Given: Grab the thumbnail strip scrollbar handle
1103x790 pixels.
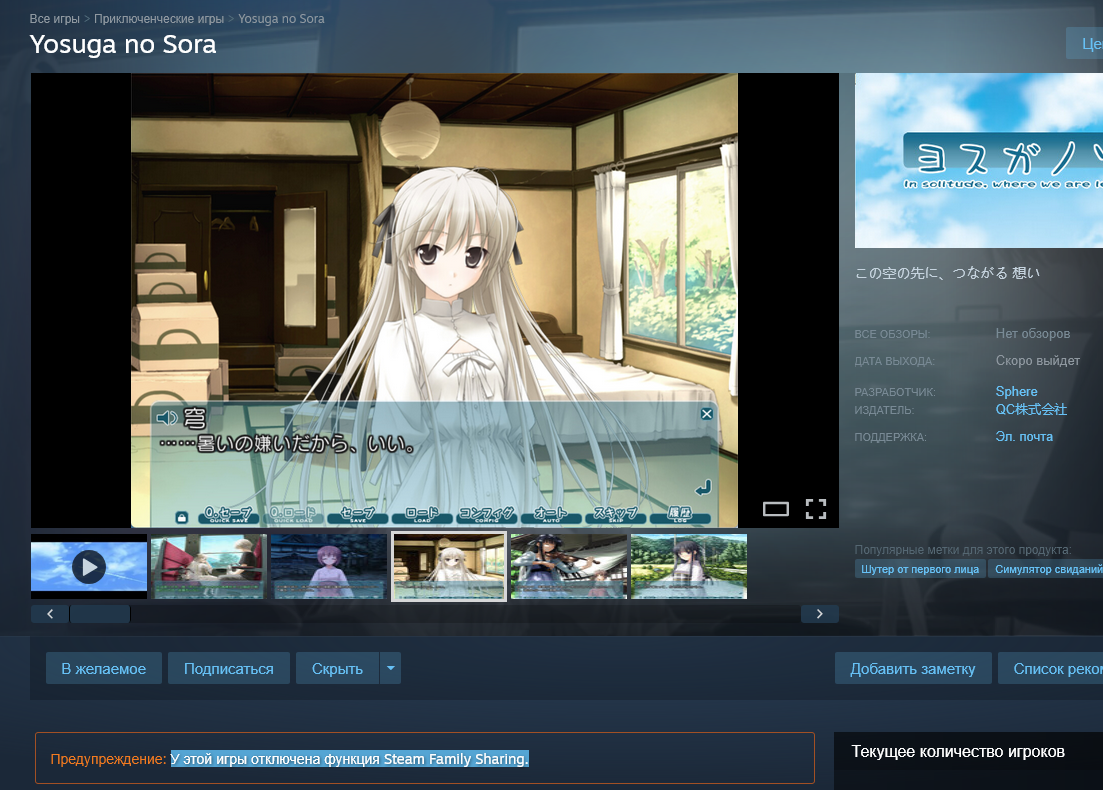Looking at the screenshot, I should 100,614.
